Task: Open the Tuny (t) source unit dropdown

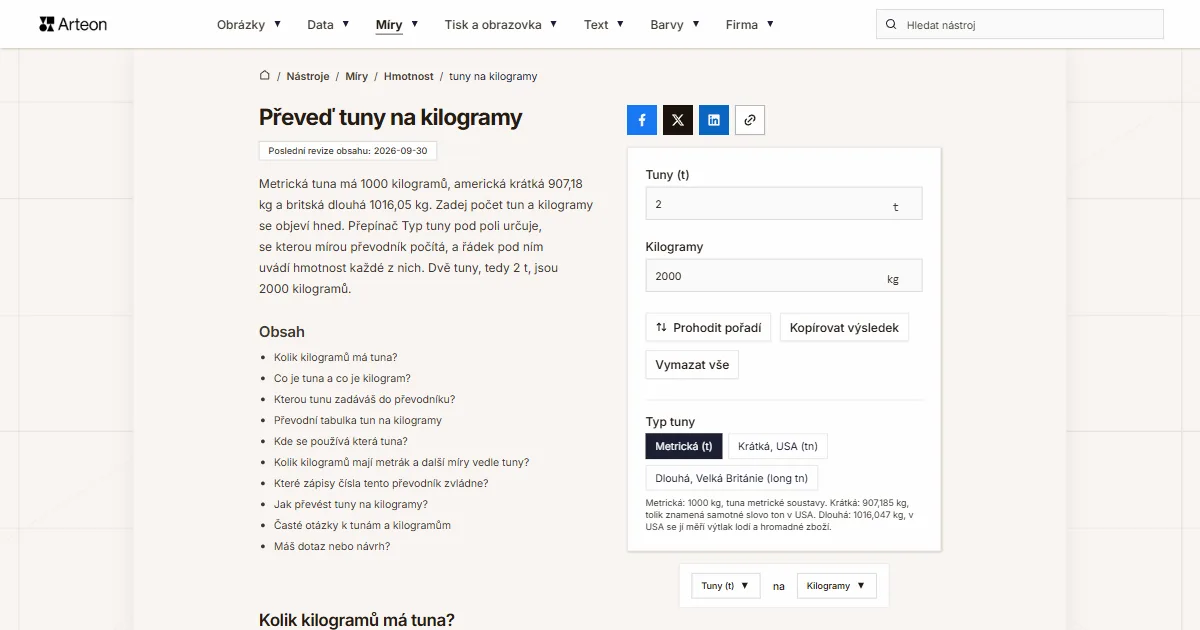Action: tap(726, 586)
